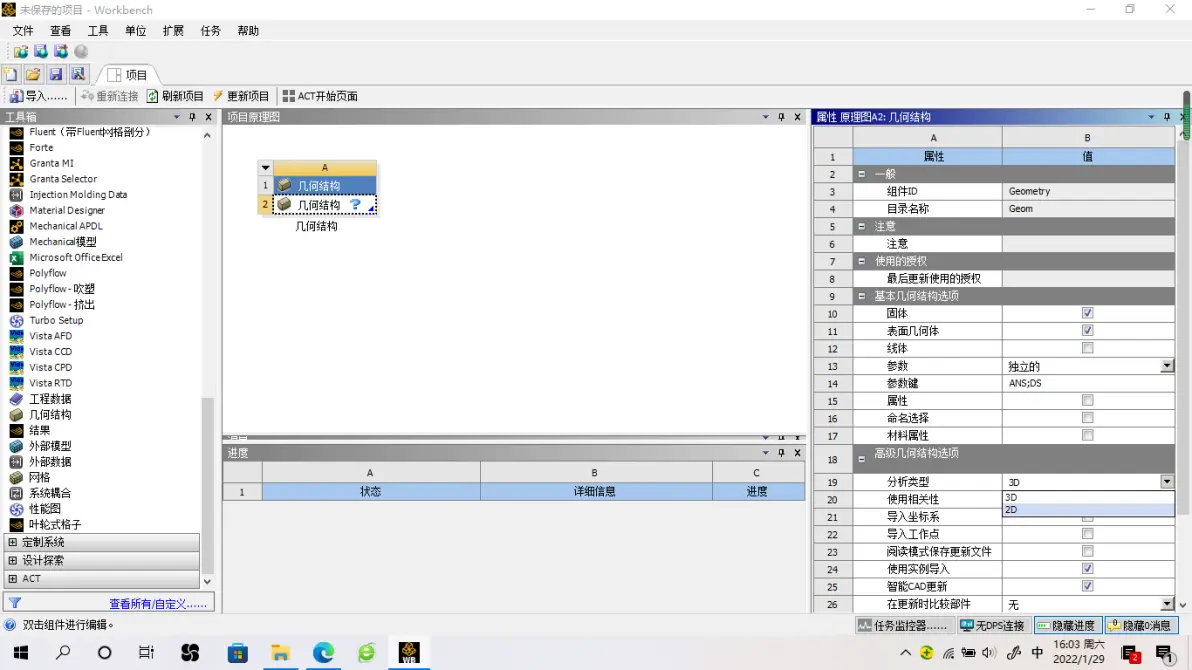Select the 几何结构 toolbox icon
1192x670 pixels.
tap(16, 414)
